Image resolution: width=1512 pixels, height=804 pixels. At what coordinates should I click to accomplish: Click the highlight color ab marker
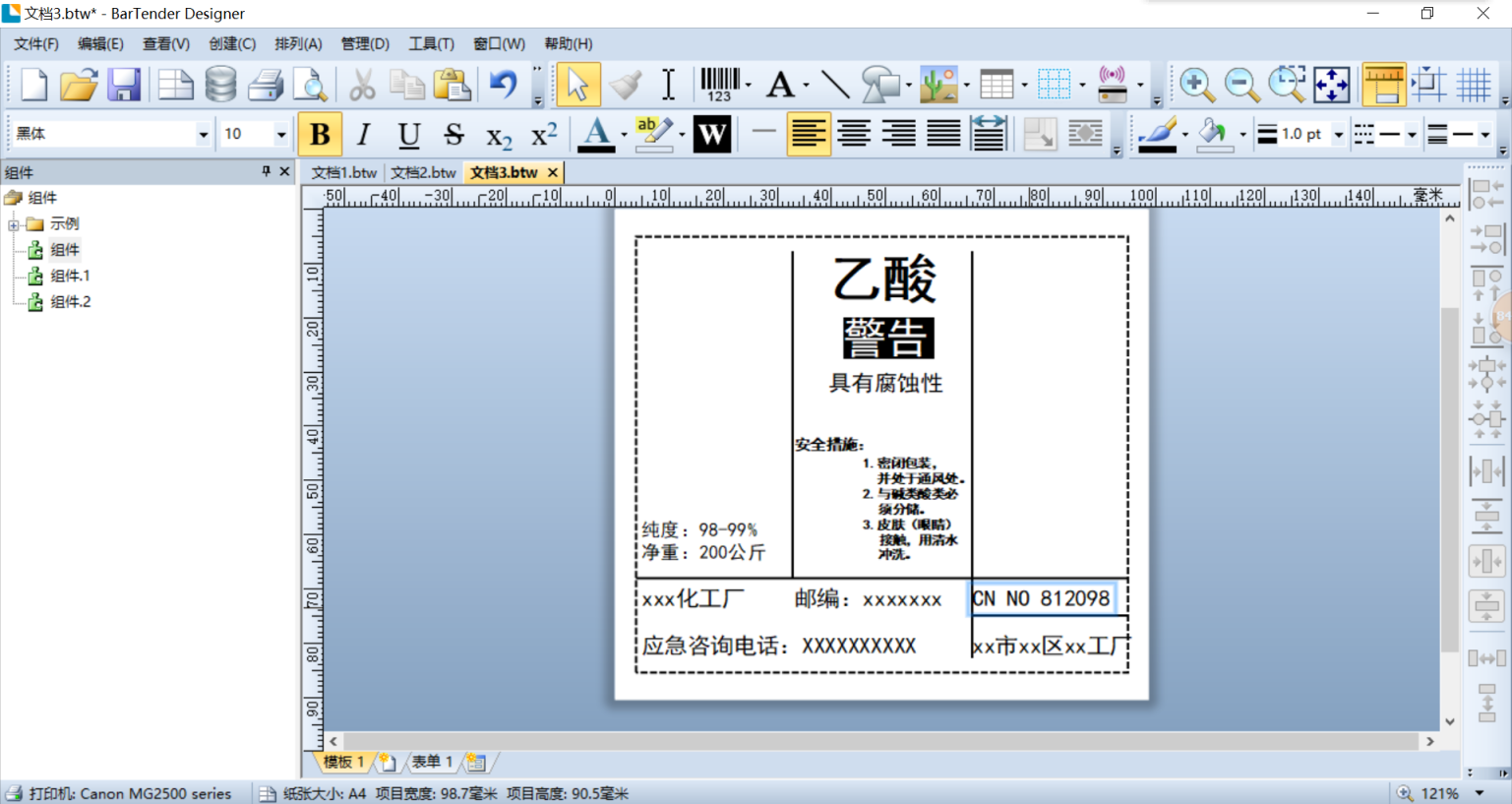point(654,134)
